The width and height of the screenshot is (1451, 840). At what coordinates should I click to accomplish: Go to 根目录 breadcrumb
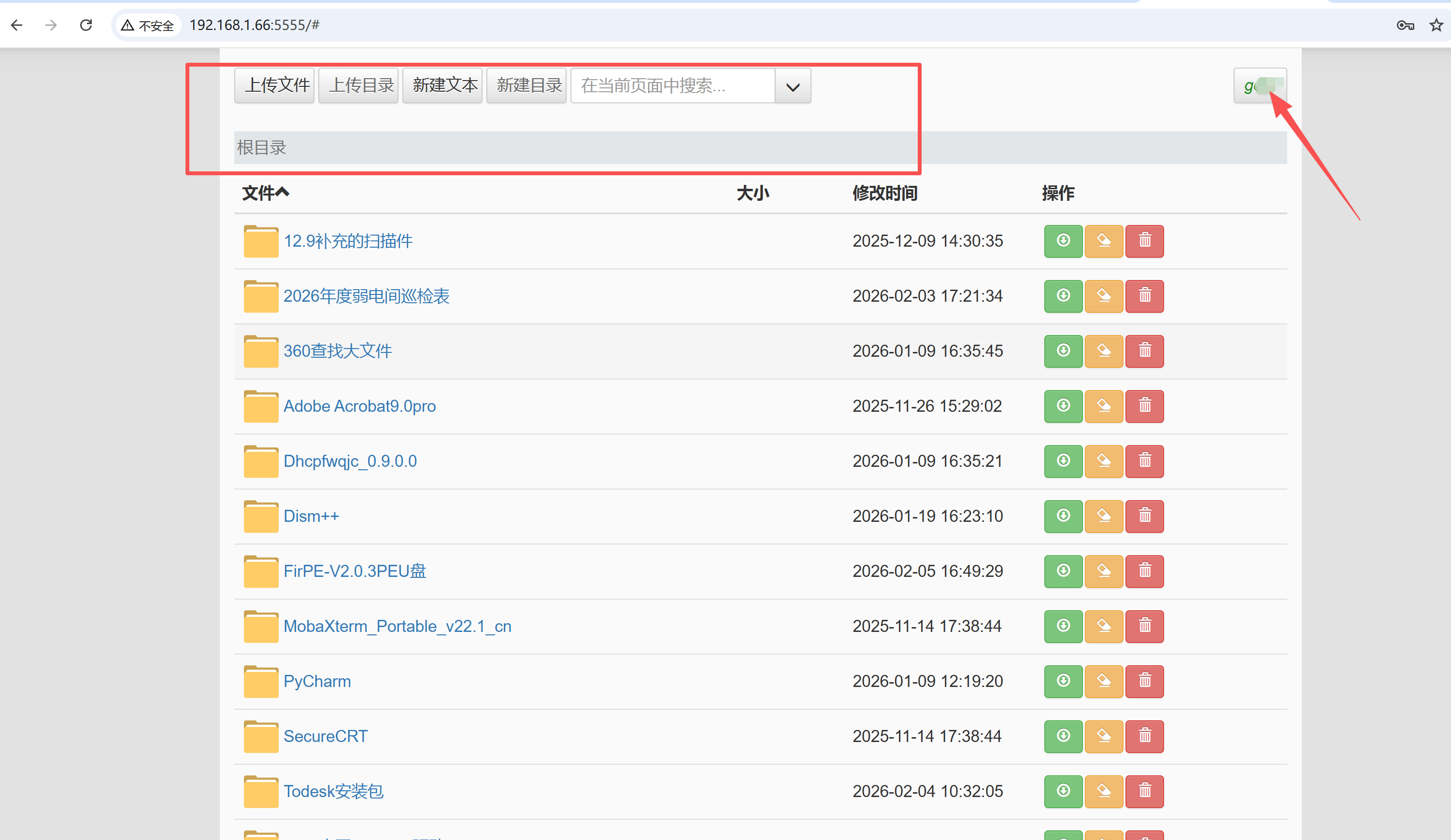(261, 148)
